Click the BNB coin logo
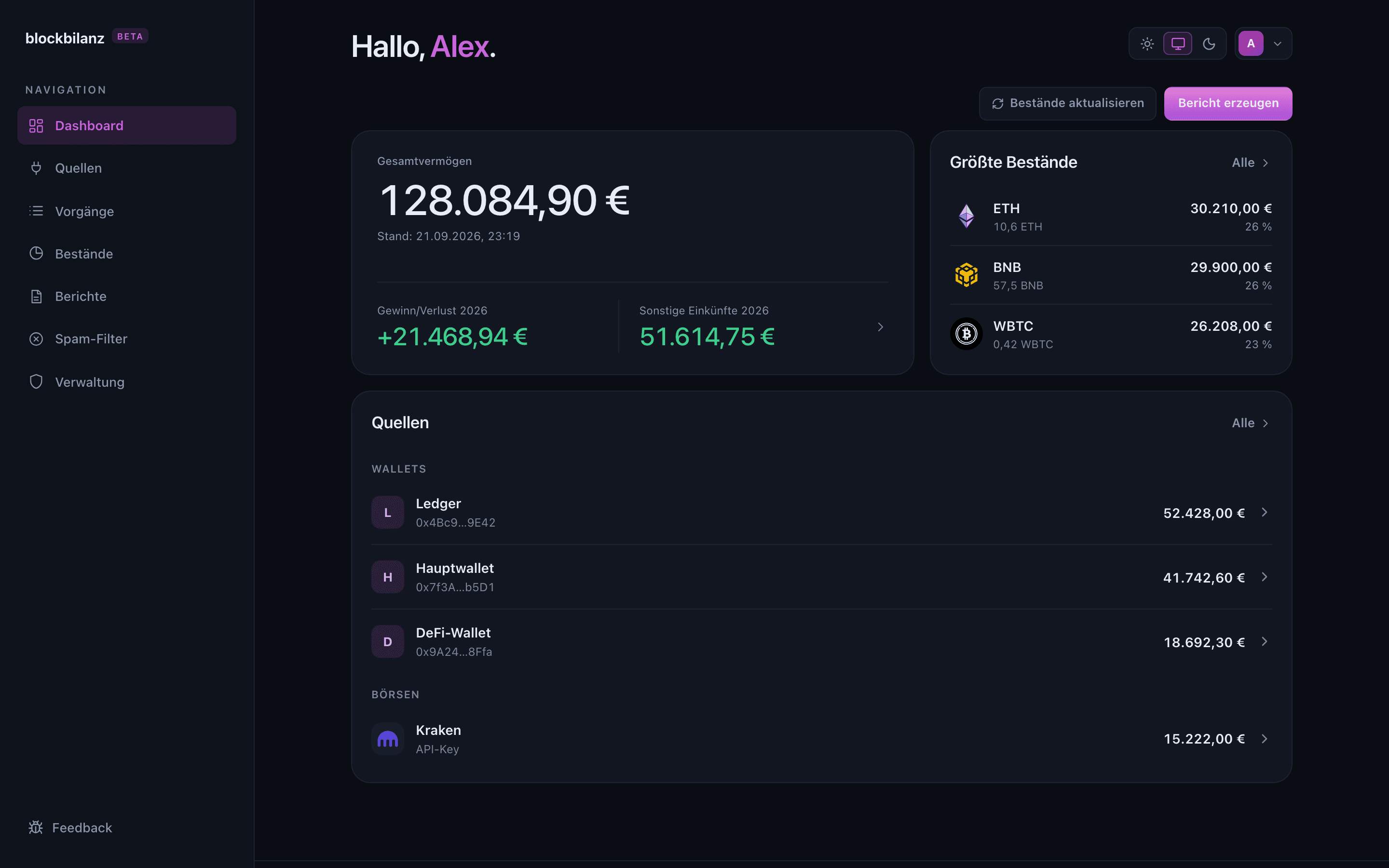Image resolution: width=1389 pixels, height=868 pixels. [967, 275]
